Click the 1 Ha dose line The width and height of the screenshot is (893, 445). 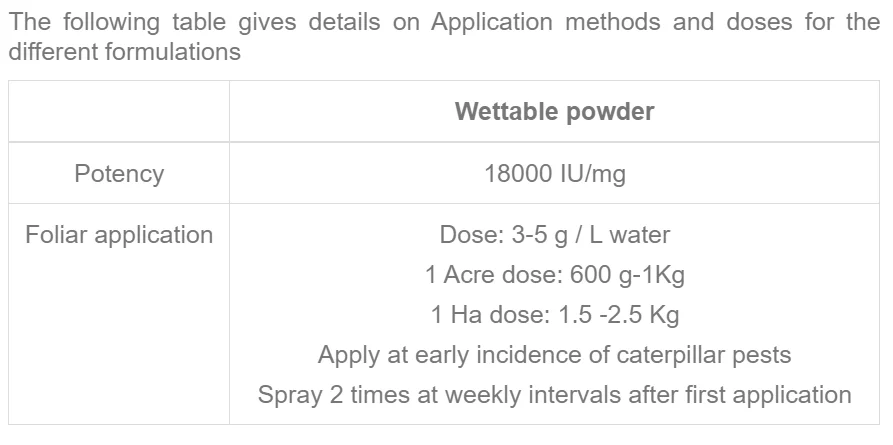click(554, 315)
